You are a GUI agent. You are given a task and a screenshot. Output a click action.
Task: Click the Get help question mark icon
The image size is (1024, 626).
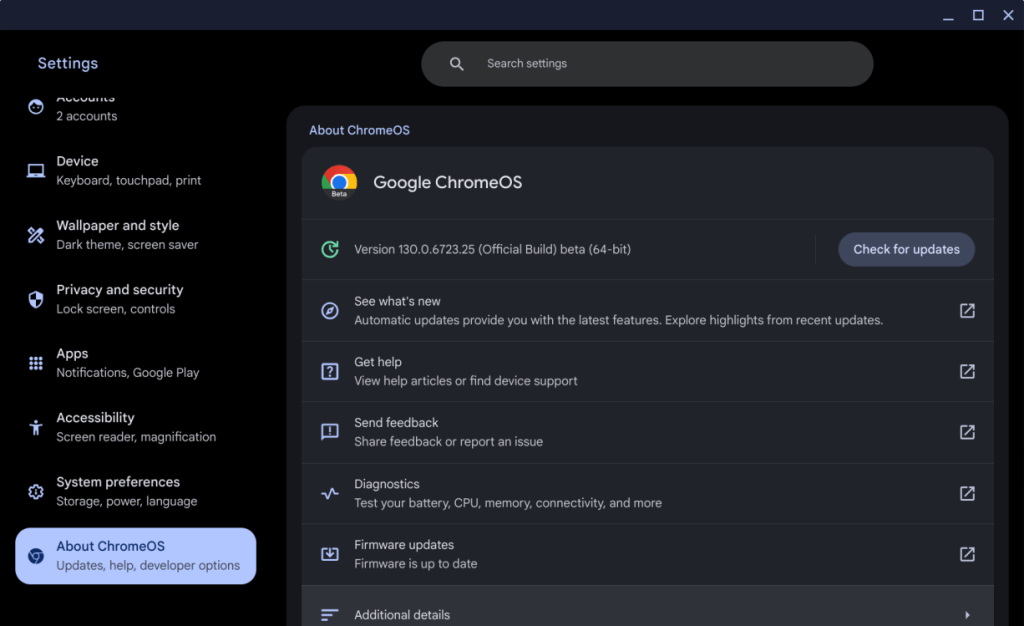tap(329, 371)
